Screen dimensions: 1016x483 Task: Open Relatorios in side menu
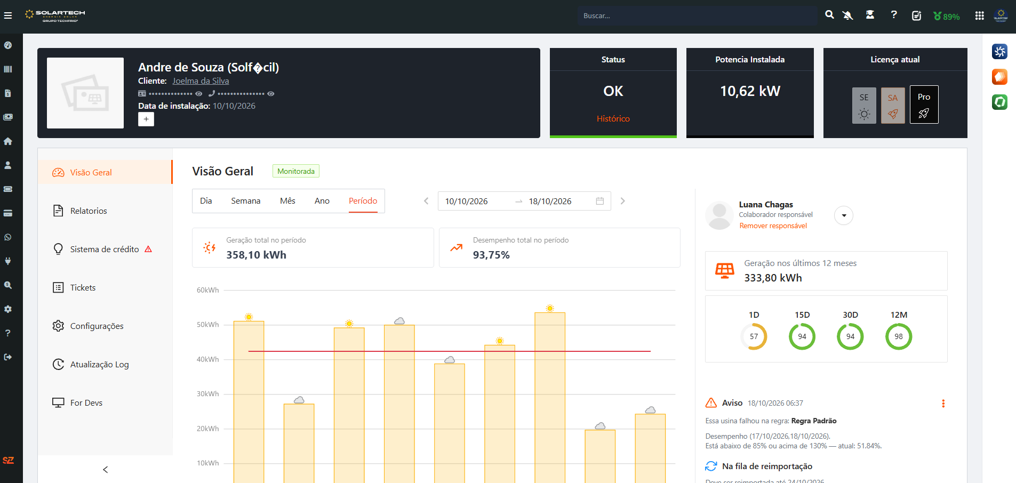pos(104,211)
